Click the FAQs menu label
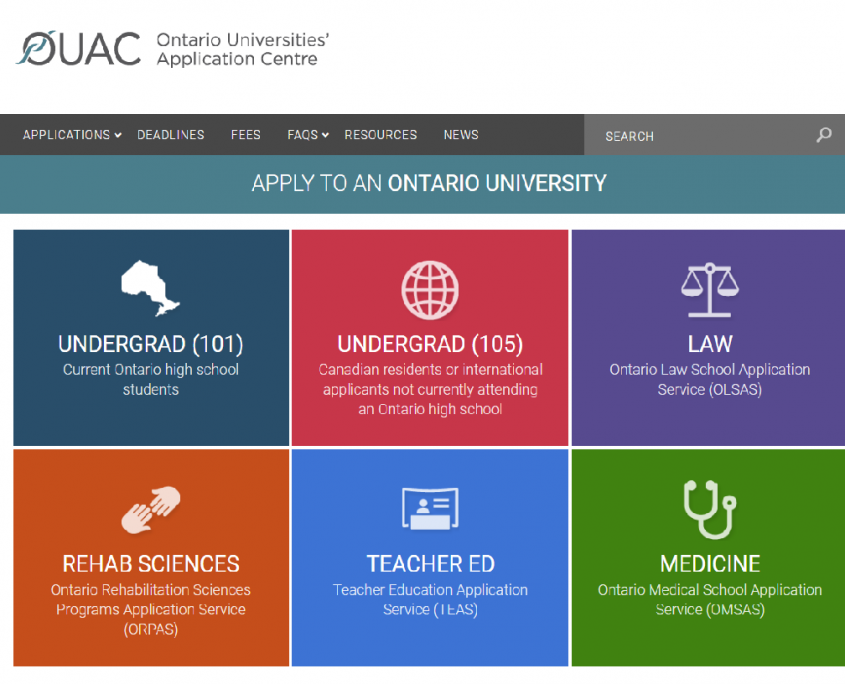The height and width of the screenshot is (684, 845). [303, 135]
